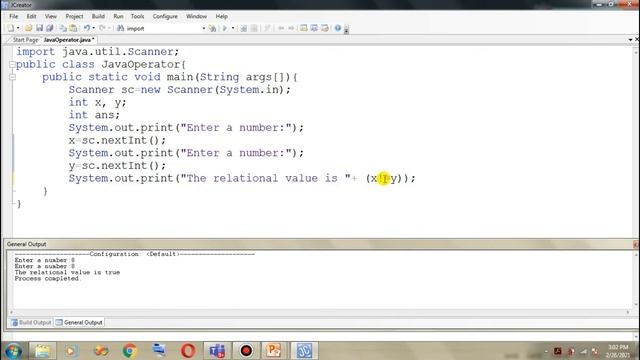The height and width of the screenshot is (360, 640).
Task: Open PowerPoint from the taskbar
Action: coord(274,351)
